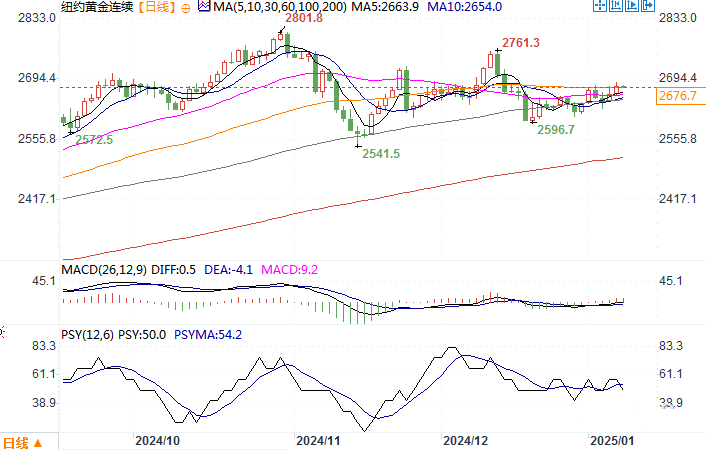The image size is (706, 450).
Task: Click the shift-chart-backward icon in top toolbar
Action: point(615,5)
